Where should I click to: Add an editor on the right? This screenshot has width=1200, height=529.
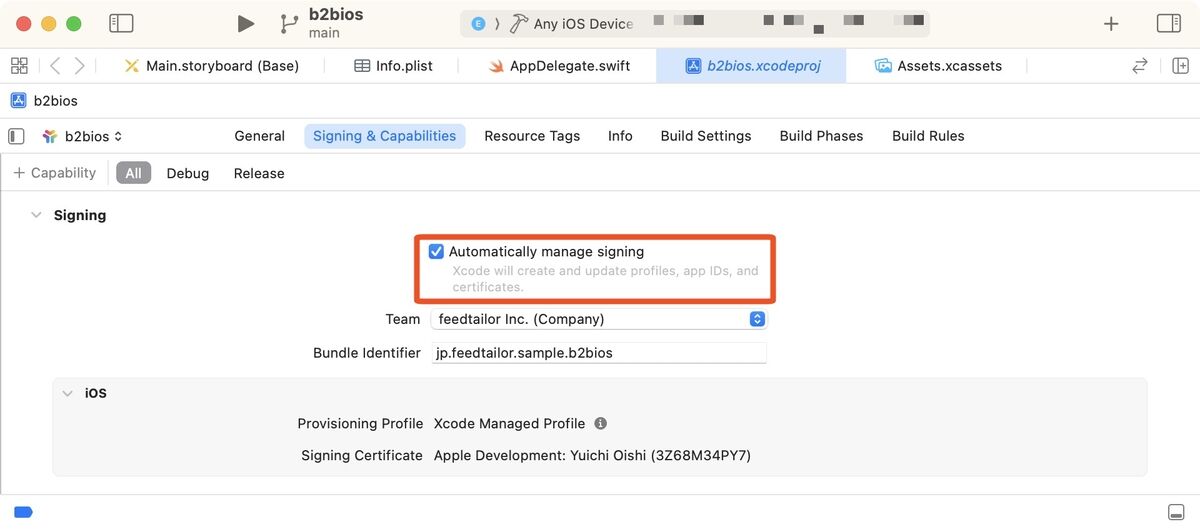[1180, 66]
